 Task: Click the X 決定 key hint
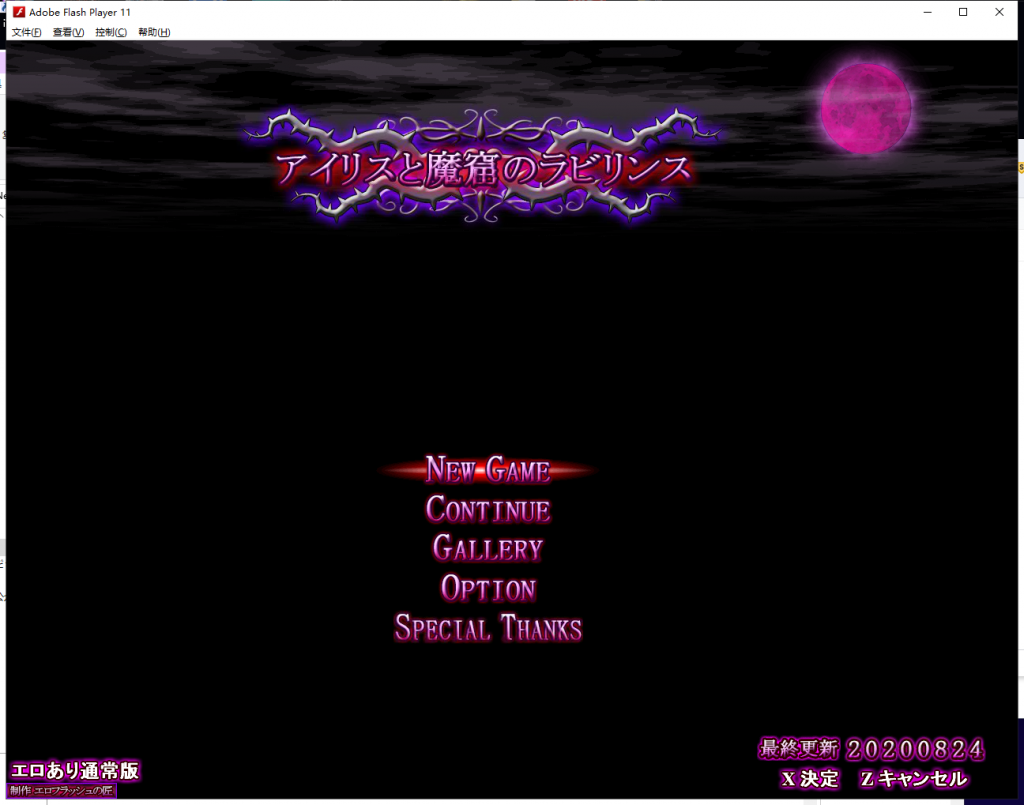(x=810, y=778)
